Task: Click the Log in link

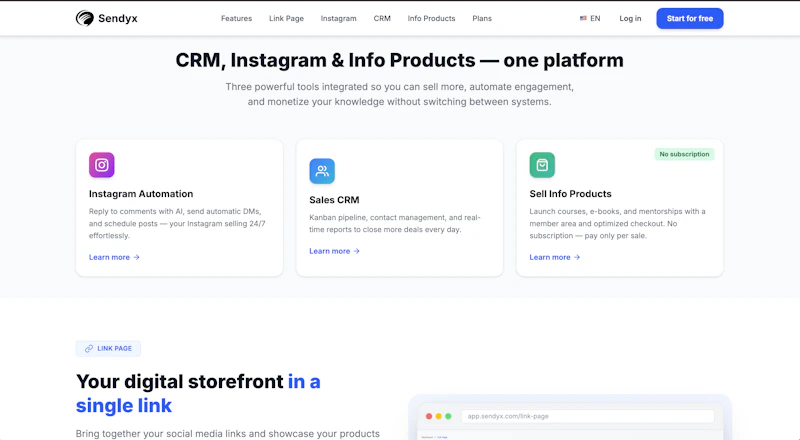Action: 630,18
